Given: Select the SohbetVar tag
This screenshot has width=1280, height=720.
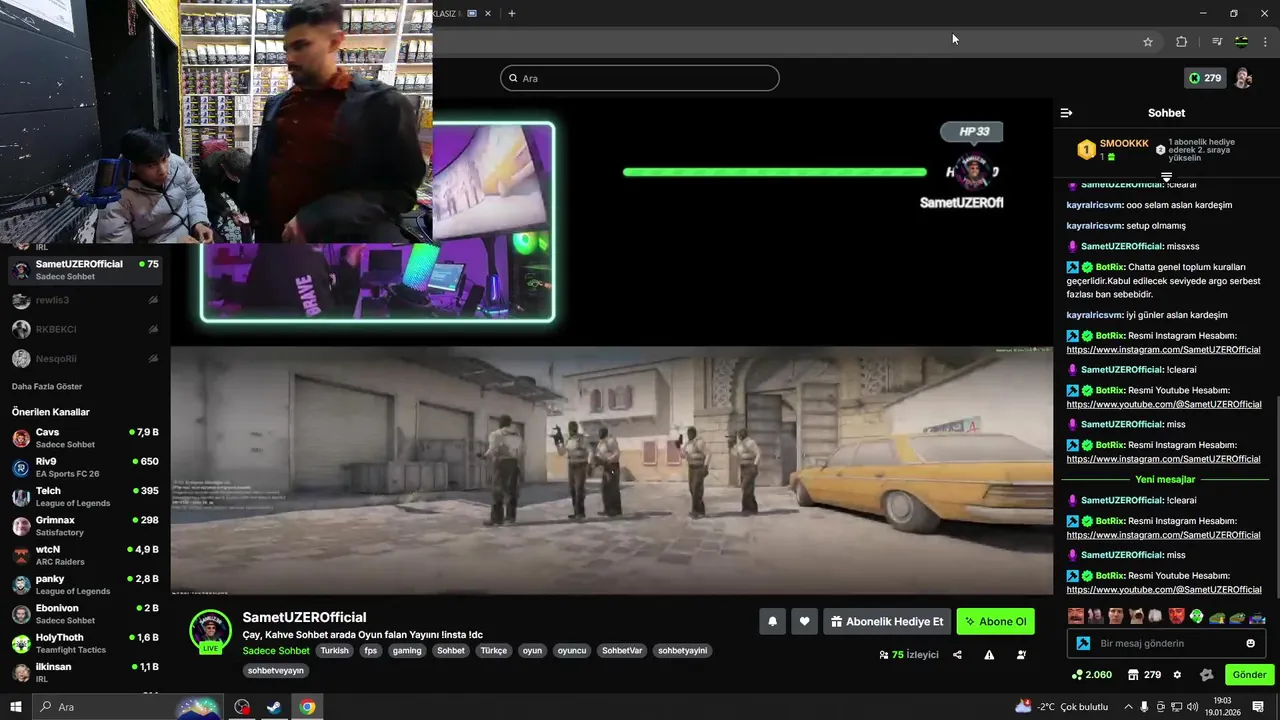Looking at the screenshot, I should (622, 650).
